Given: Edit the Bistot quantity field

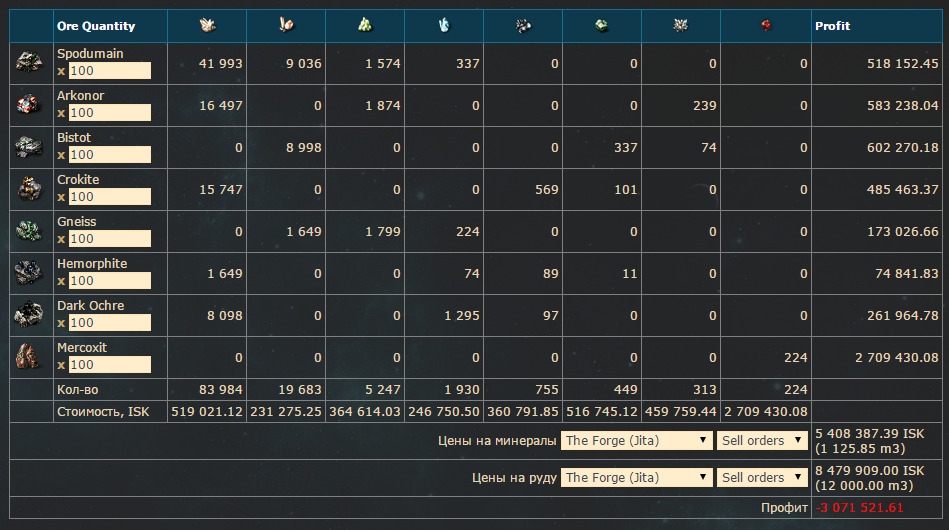Looking at the screenshot, I should coord(110,155).
